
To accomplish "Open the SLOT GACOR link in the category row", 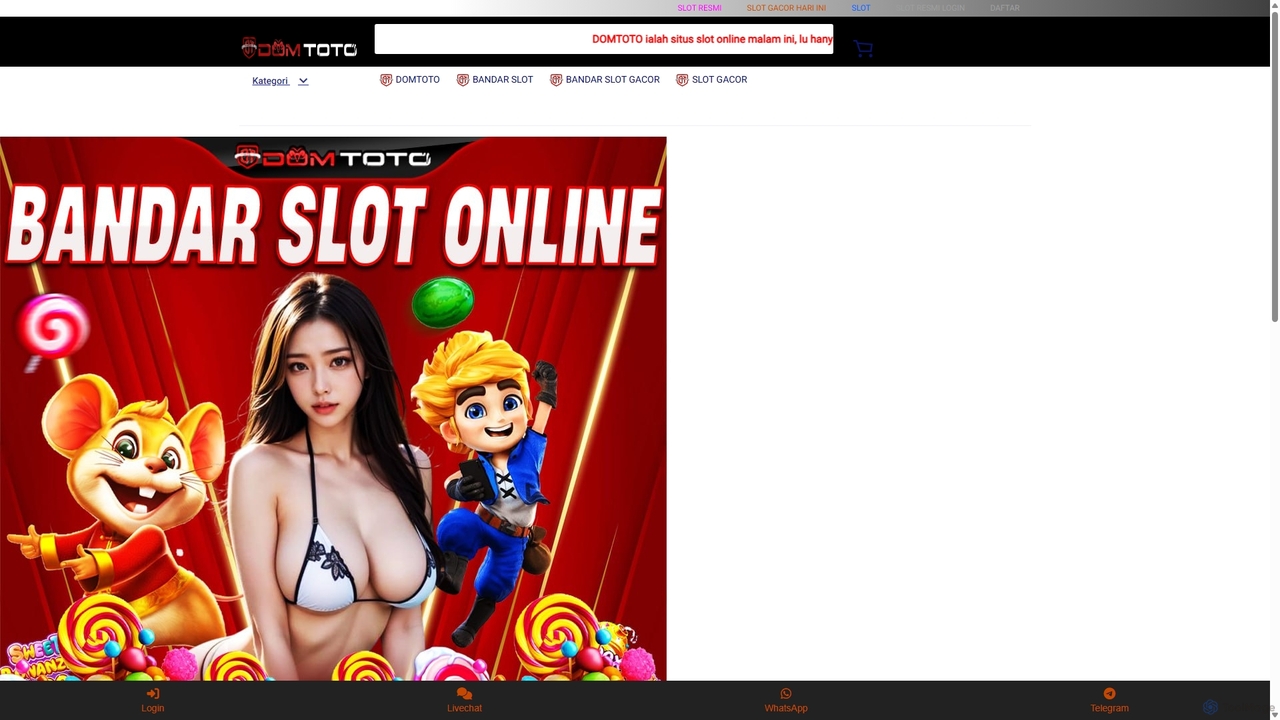I will tap(720, 80).
